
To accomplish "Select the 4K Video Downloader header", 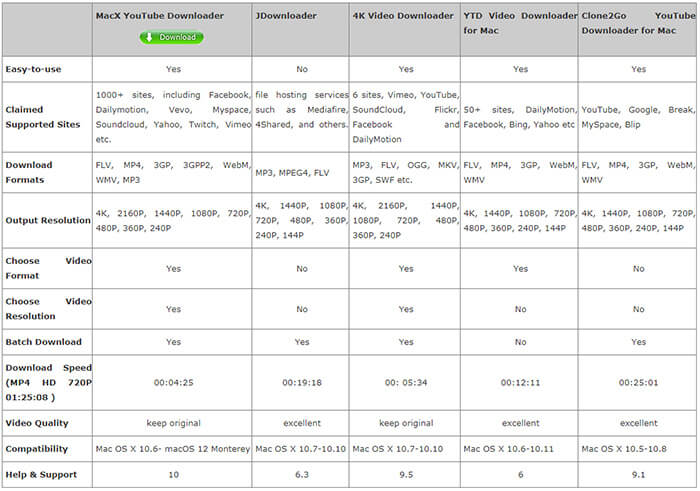I will click(403, 16).
